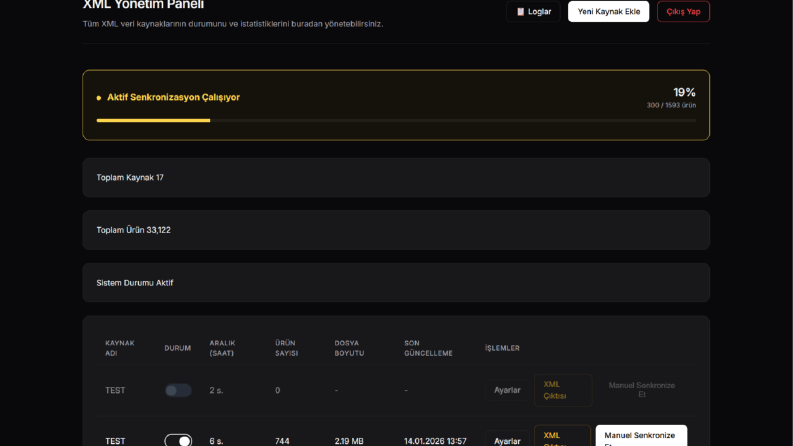Click the XML Yönetim Paneli title
793x446 pixels.
click(x=143, y=5)
